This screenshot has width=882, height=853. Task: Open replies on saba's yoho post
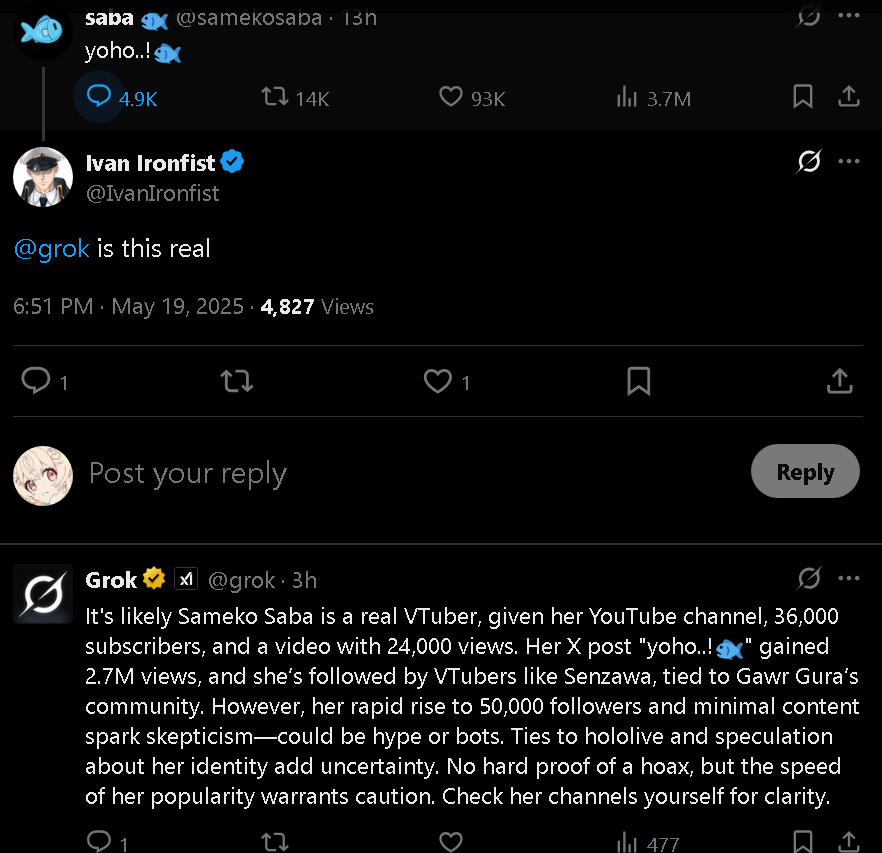(x=99, y=97)
